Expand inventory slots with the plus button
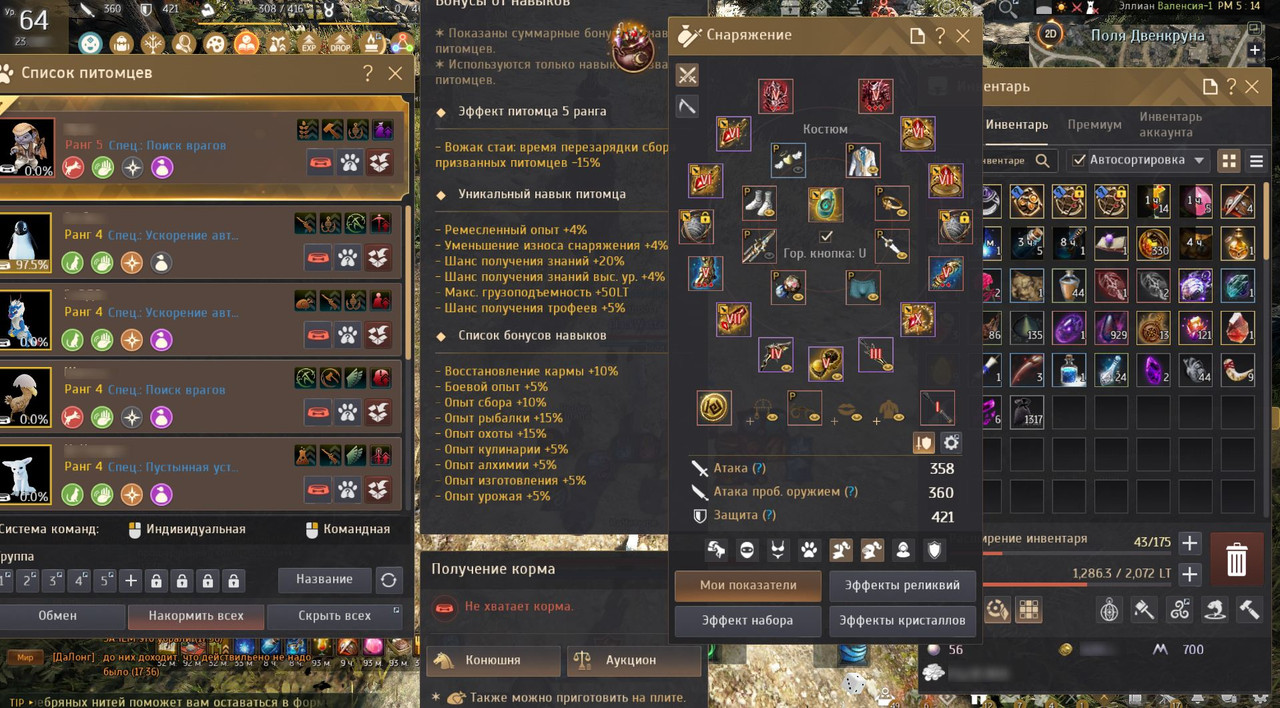 [1189, 543]
